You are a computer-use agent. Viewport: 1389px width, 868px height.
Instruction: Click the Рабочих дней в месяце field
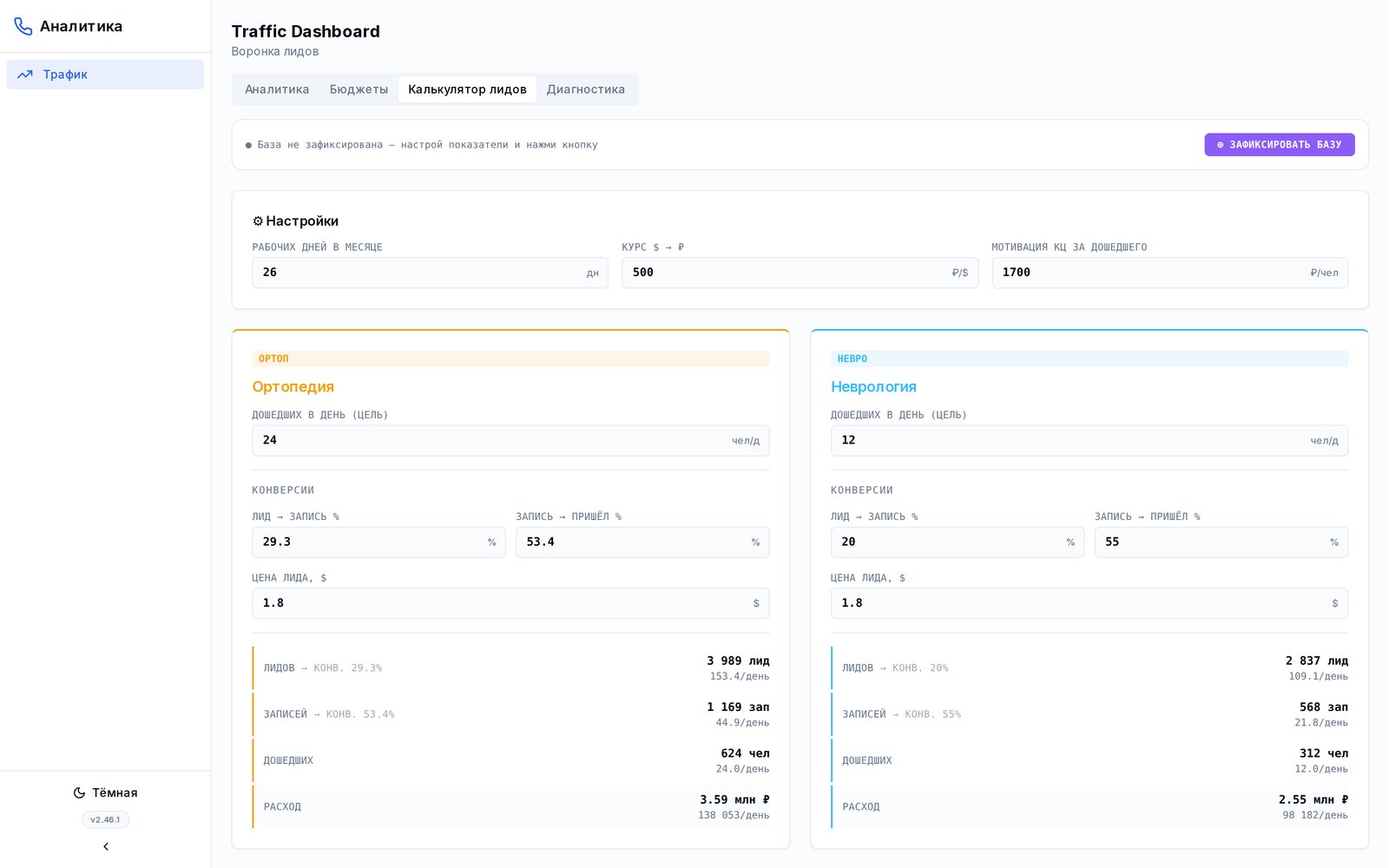430,273
